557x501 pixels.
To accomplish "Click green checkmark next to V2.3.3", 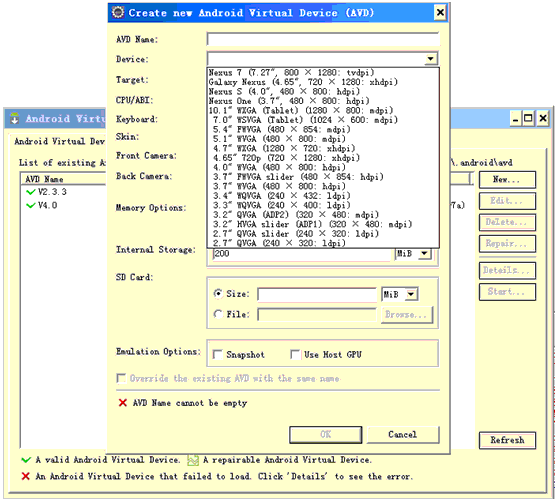I will click(x=31, y=192).
